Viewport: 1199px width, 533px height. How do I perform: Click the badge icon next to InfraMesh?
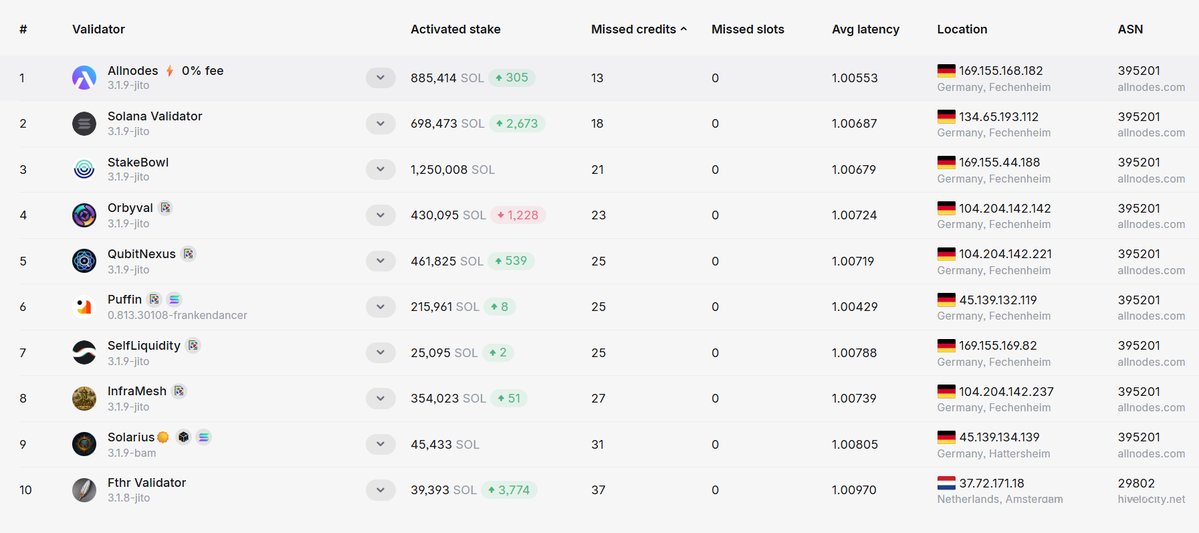click(179, 392)
